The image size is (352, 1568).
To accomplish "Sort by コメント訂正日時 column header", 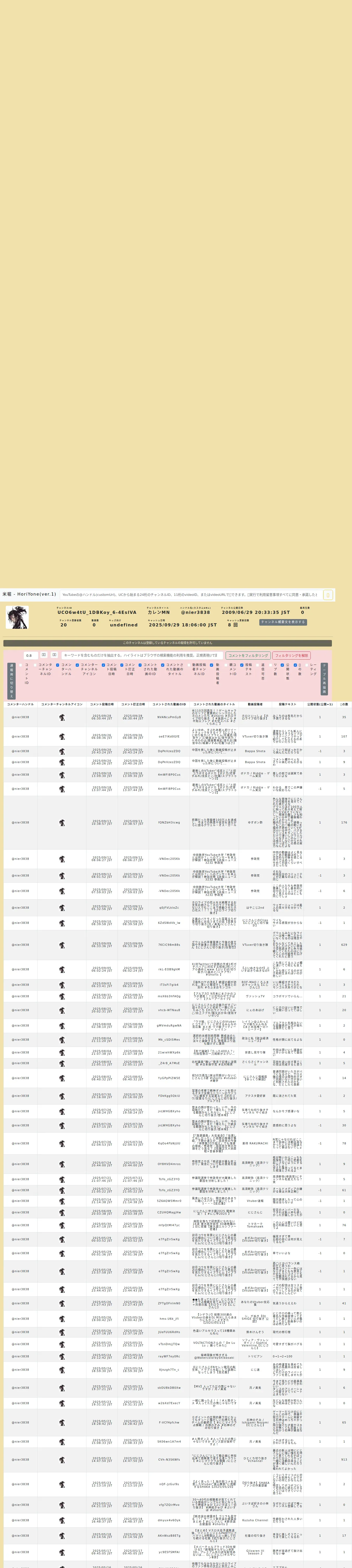I will pyautogui.click(x=133, y=704).
